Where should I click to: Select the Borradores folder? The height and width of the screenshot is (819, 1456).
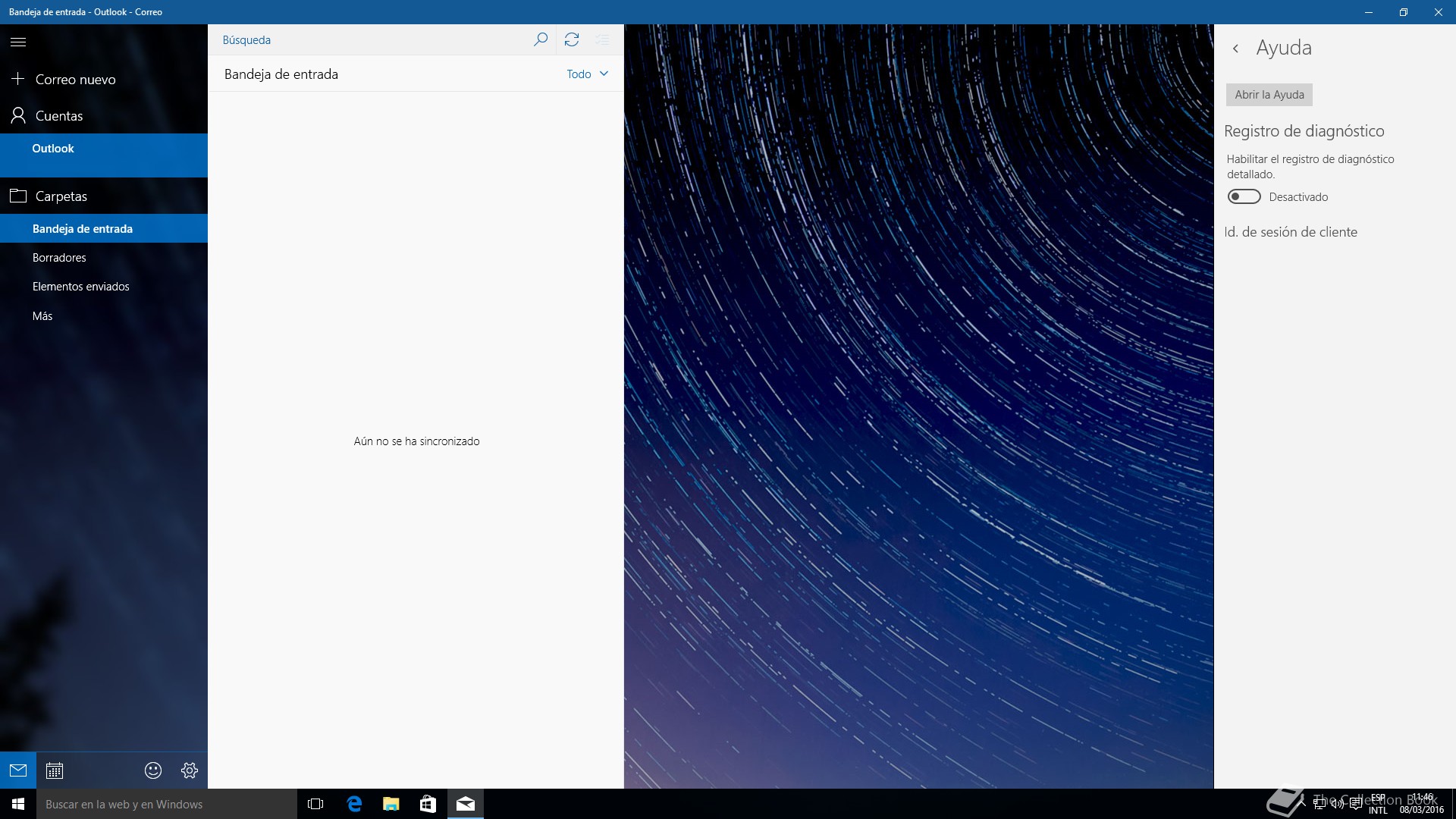coord(59,258)
